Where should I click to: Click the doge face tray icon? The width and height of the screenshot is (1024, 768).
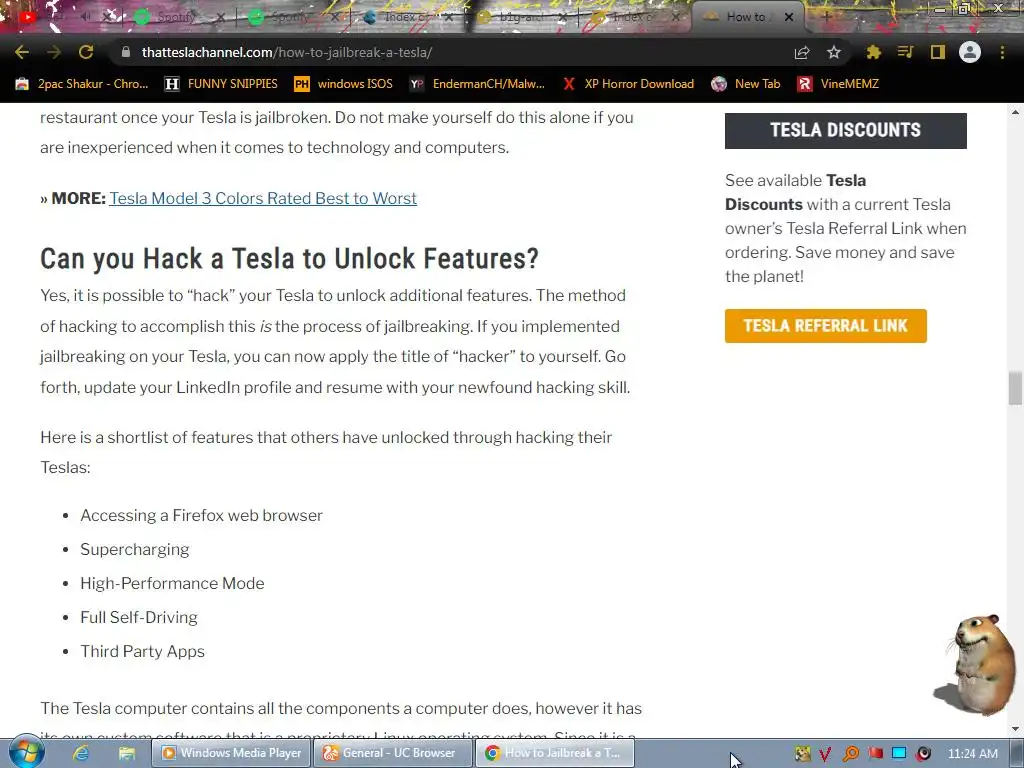pos(803,753)
